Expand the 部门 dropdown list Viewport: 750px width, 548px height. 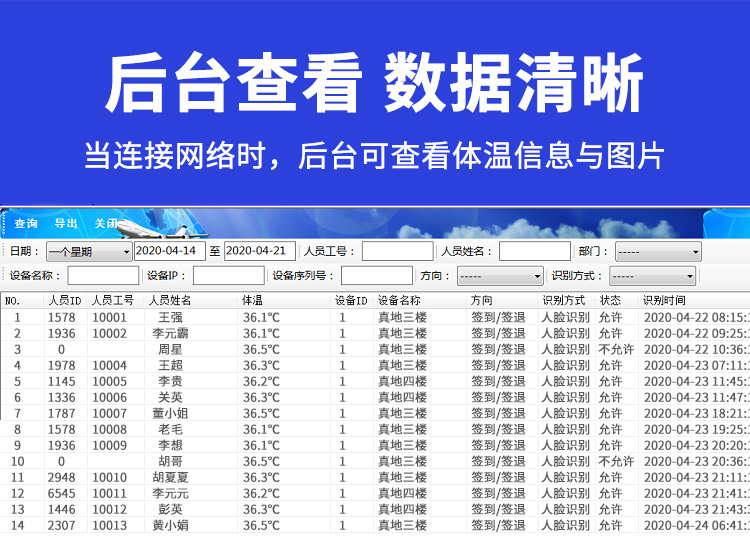pos(658,252)
